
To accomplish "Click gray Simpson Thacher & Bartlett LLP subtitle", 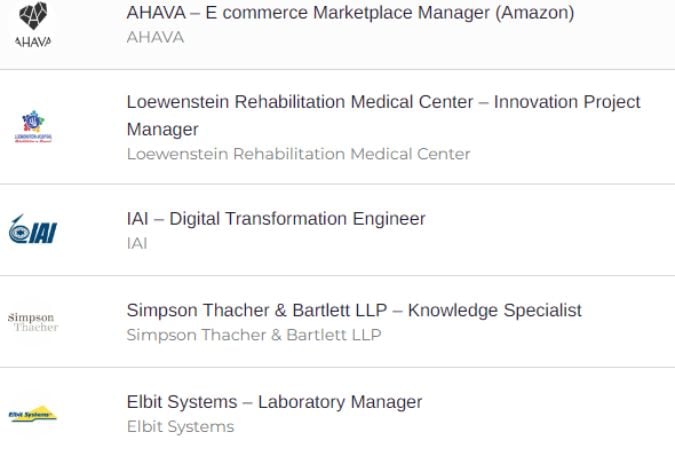I will [254, 335].
